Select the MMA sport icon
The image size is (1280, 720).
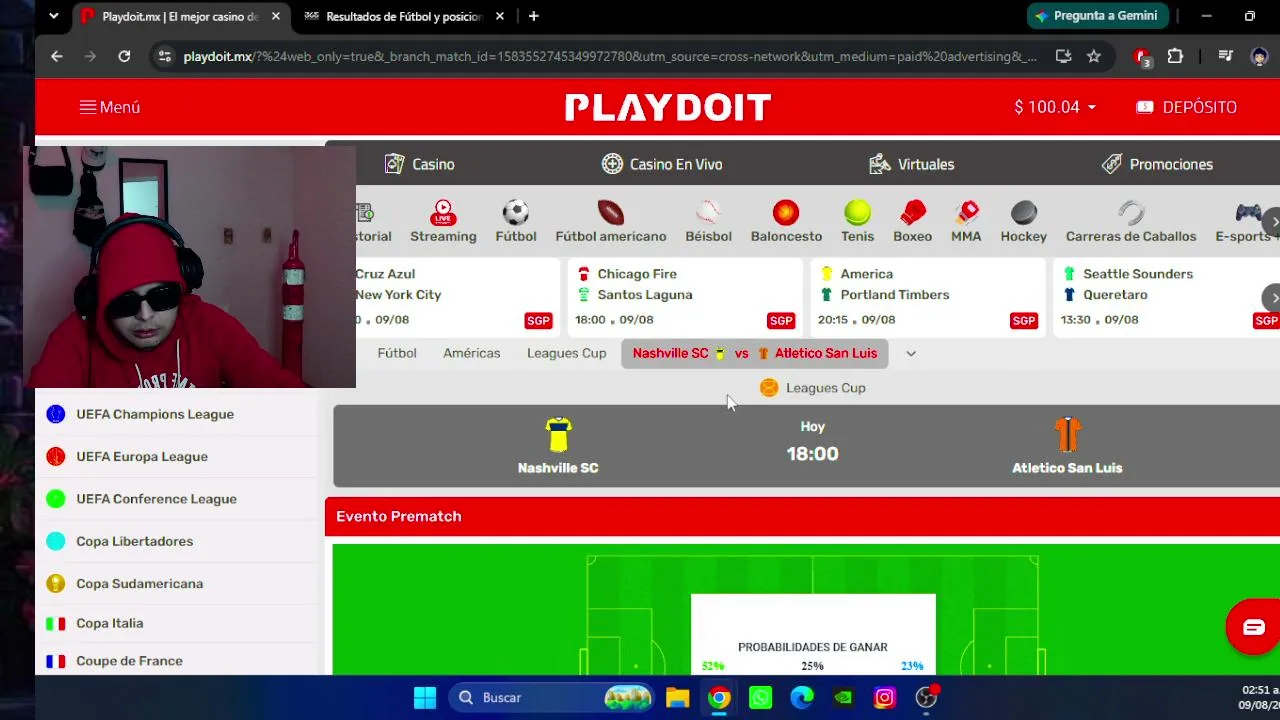[966, 212]
